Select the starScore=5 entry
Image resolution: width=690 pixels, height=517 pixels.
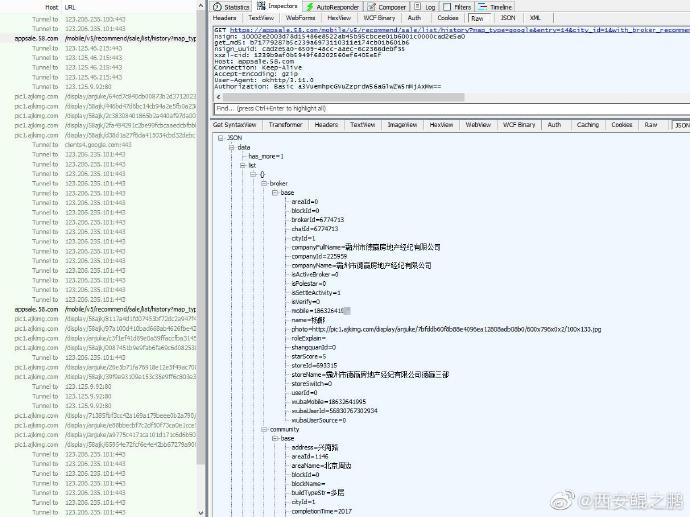point(308,356)
